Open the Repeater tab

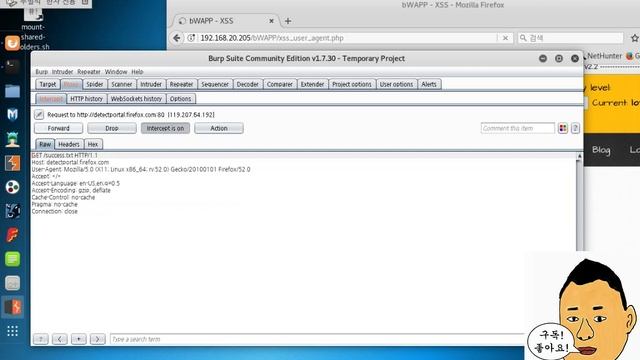[181, 84]
